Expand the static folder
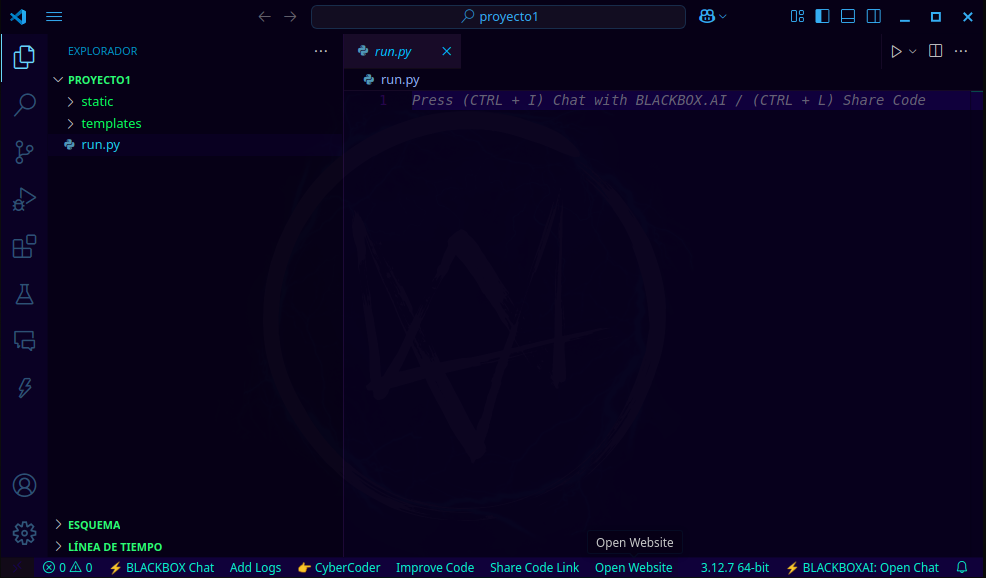The image size is (986, 578). click(97, 102)
